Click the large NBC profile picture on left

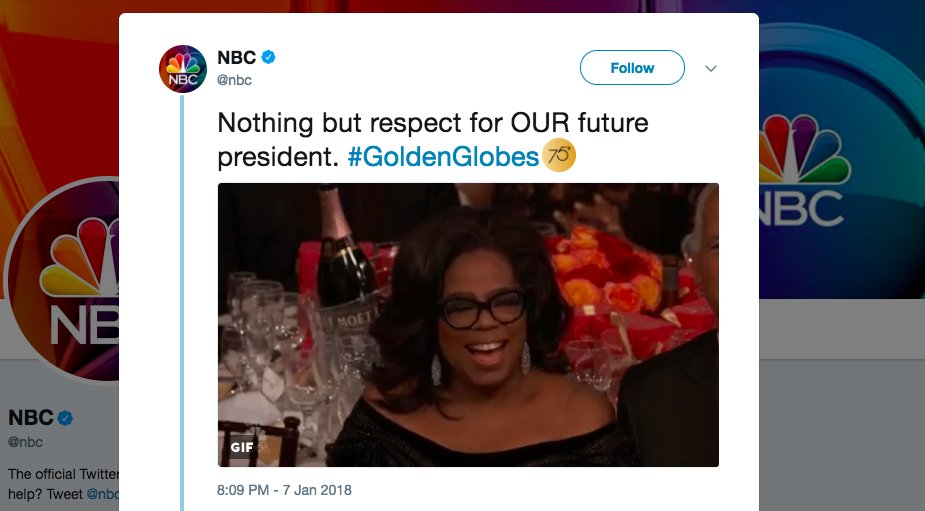[x=62, y=279]
